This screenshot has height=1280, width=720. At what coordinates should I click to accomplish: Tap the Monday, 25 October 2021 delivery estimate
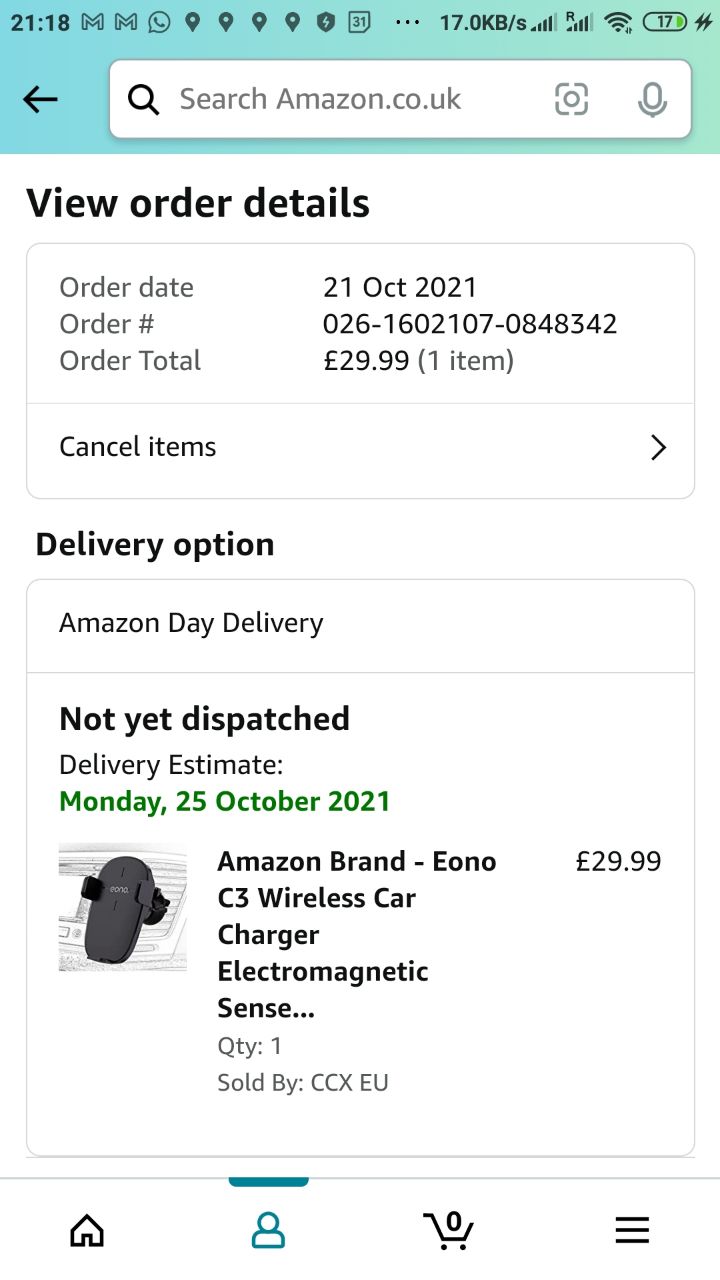(x=225, y=801)
